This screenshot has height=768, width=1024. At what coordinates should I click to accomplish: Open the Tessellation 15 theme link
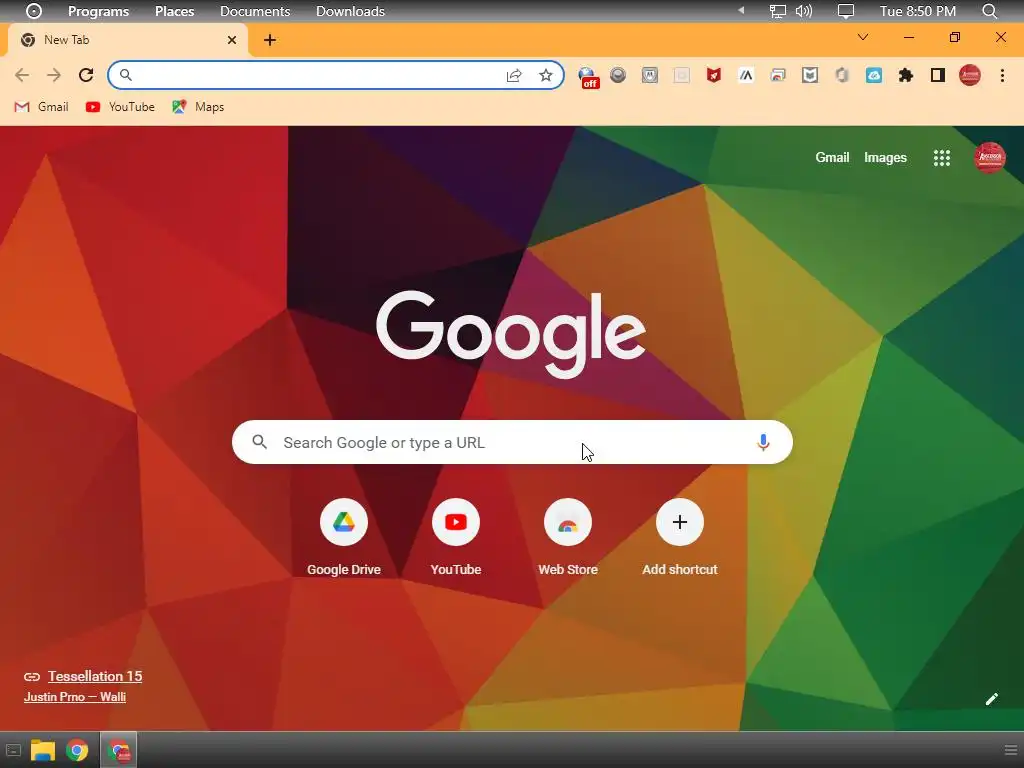click(95, 677)
